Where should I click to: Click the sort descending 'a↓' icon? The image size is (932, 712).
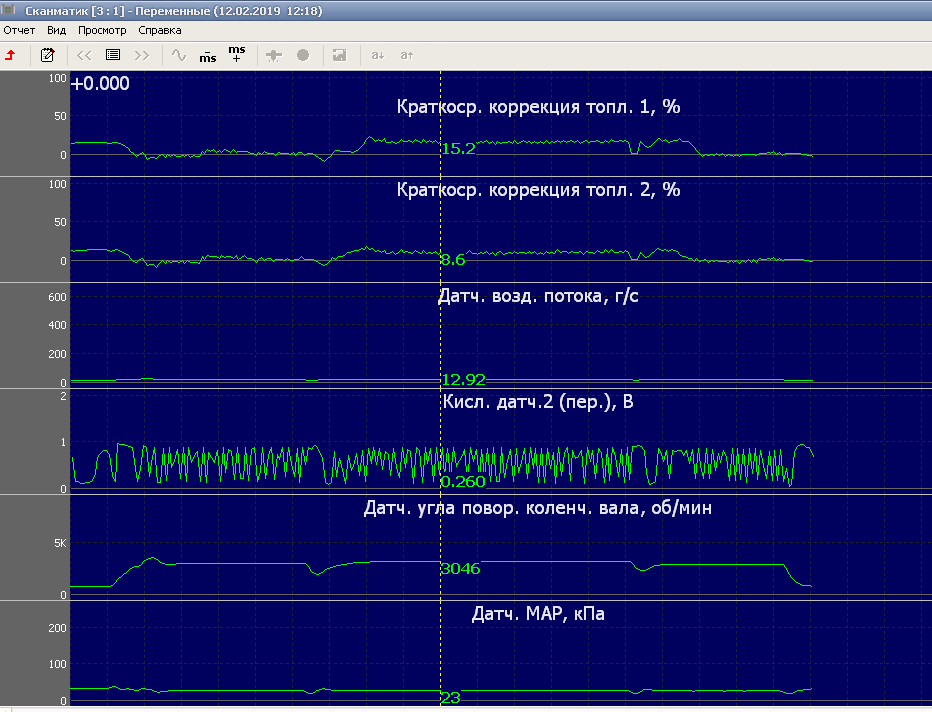tap(378, 55)
